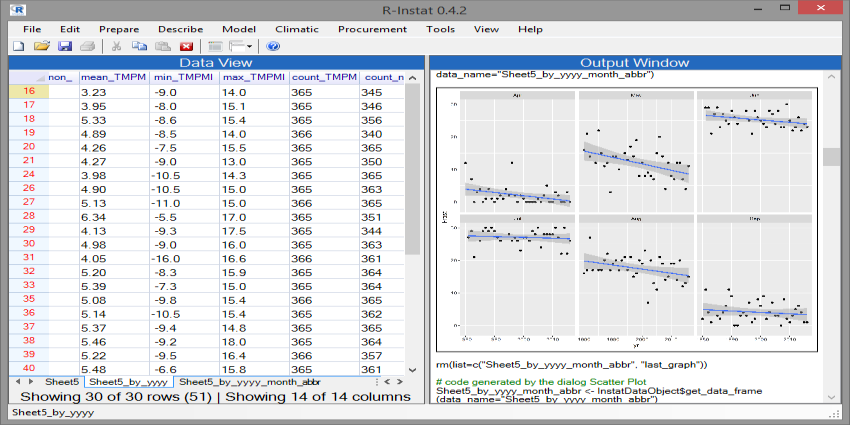
Task: Click the Data View scroll up arrow
Action: click(412, 78)
